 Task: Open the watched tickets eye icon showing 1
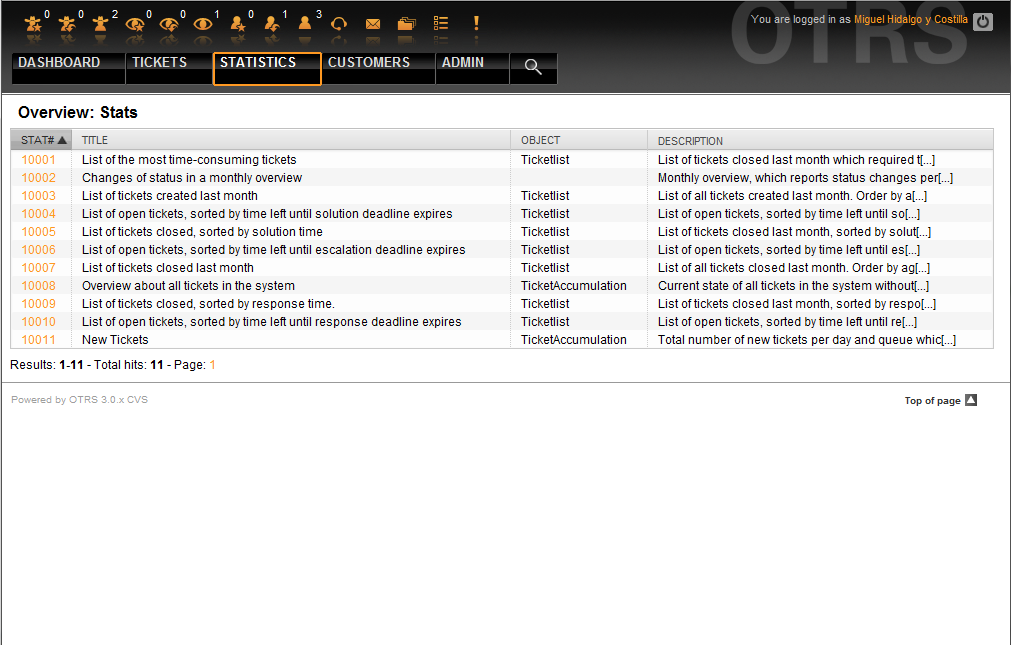point(203,24)
